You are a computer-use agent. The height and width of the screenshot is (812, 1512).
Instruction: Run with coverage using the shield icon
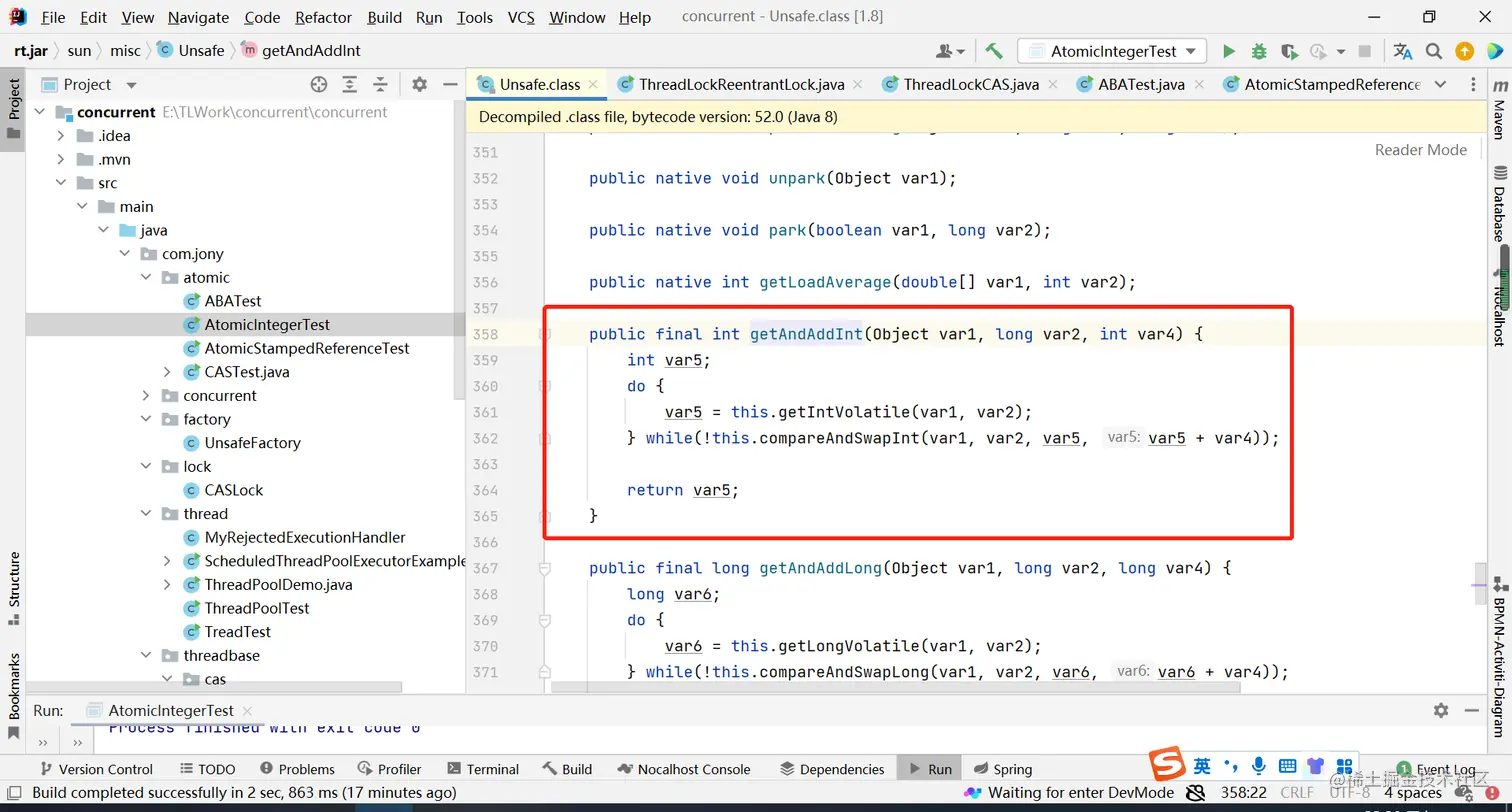(1289, 51)
